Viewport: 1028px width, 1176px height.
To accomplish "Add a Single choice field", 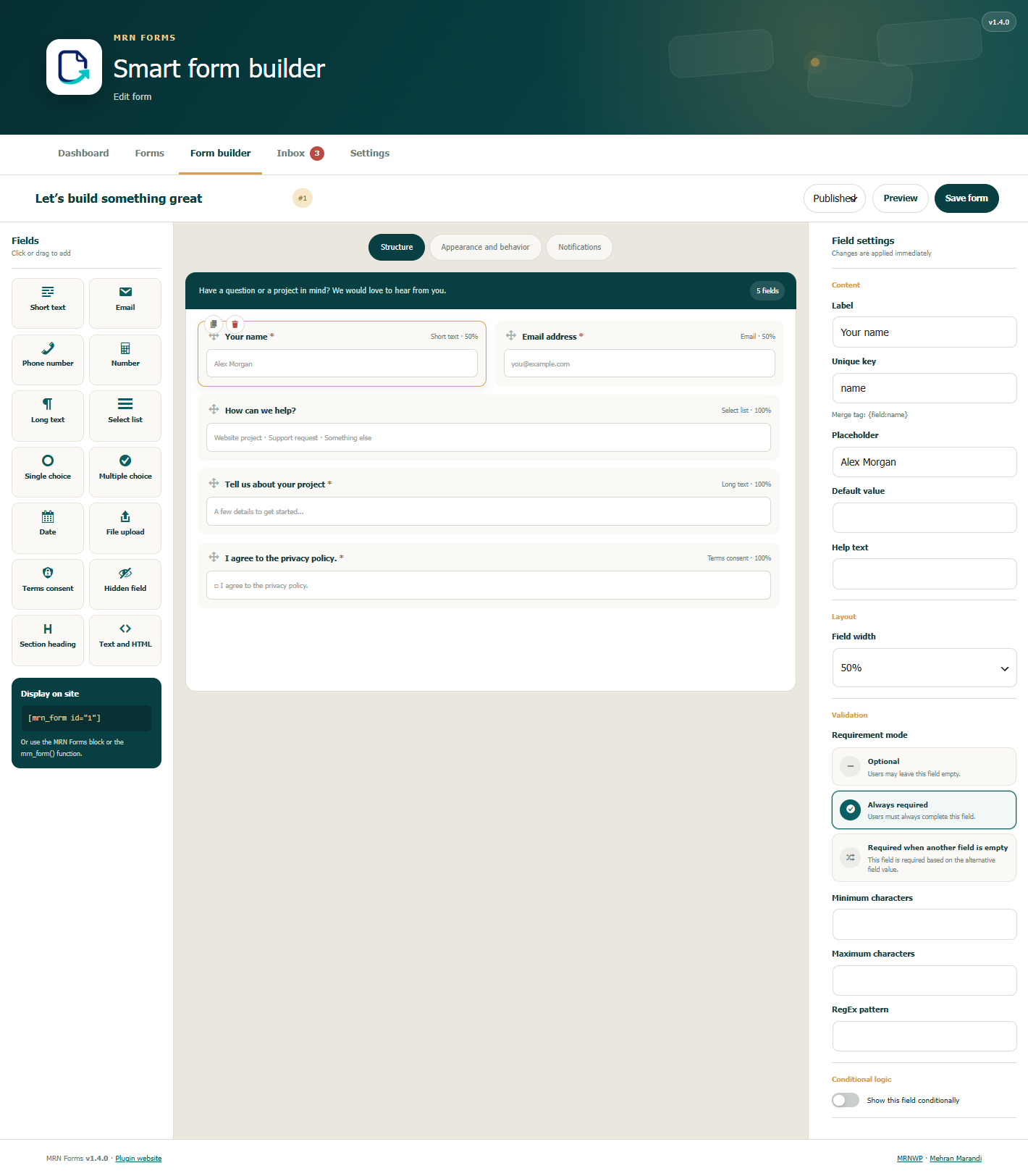I will pyautogui.click(x=48, y=472).
